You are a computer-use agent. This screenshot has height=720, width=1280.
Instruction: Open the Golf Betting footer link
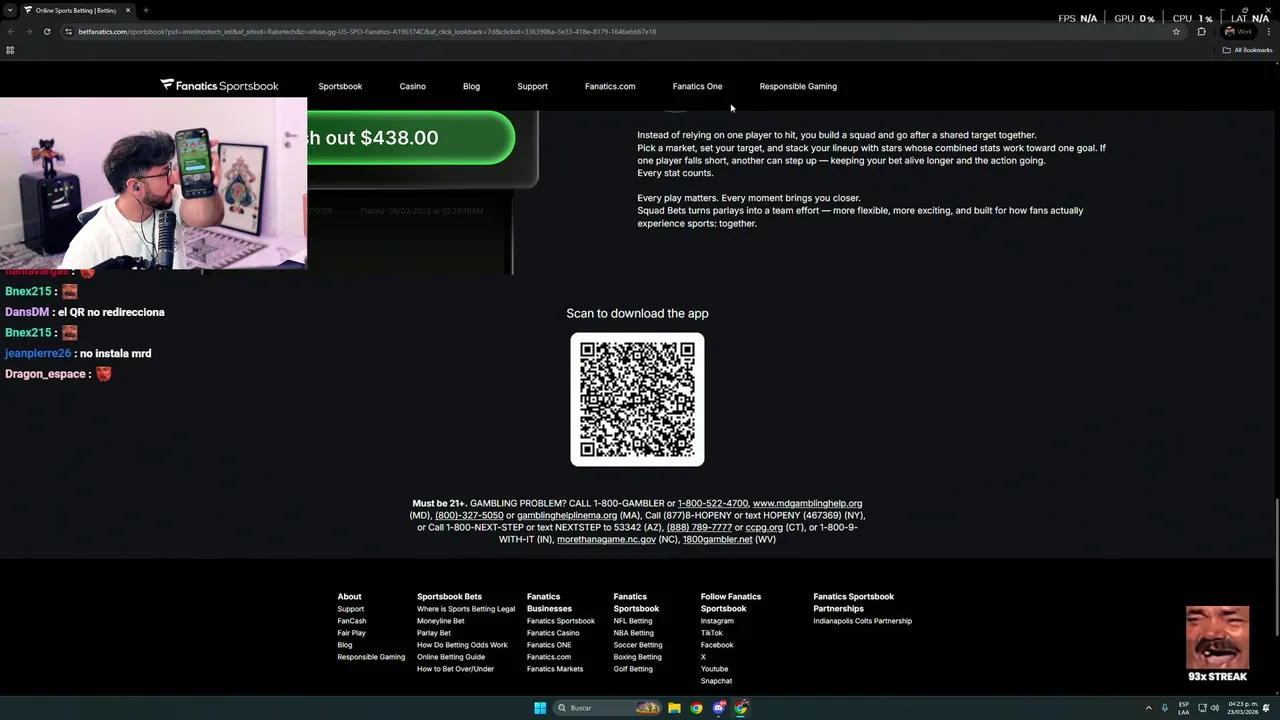point(633,669)
